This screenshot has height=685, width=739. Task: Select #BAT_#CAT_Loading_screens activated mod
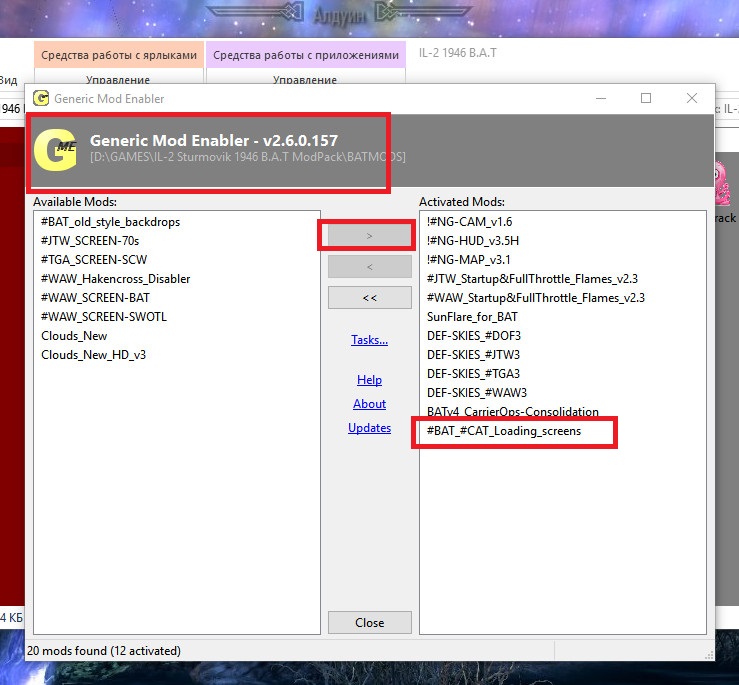click(504, 431)
